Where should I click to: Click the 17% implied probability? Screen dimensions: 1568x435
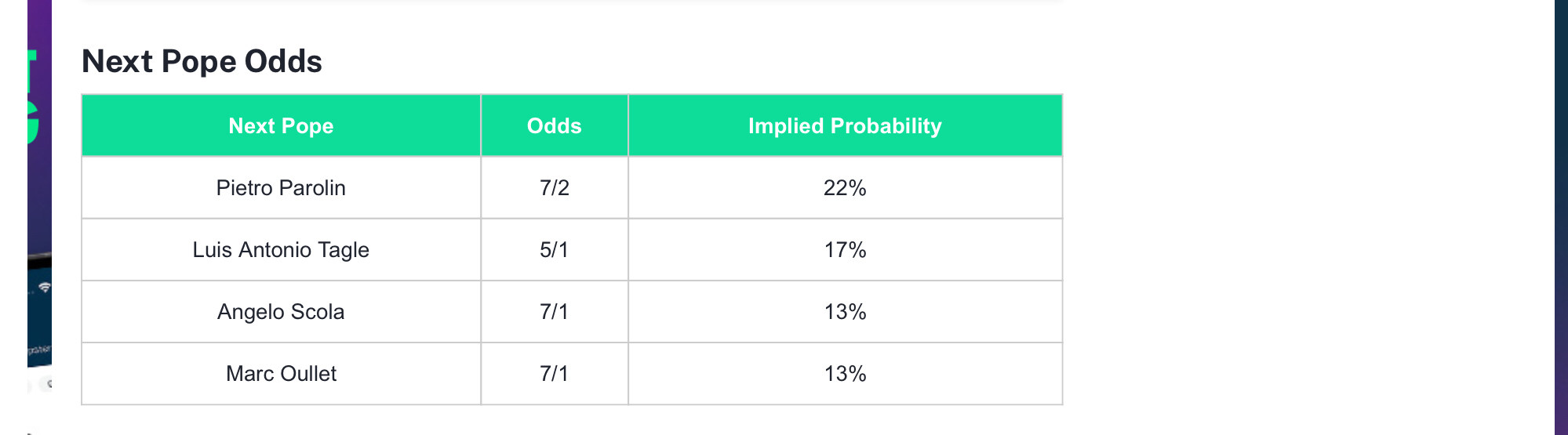(x=845, y=250)
